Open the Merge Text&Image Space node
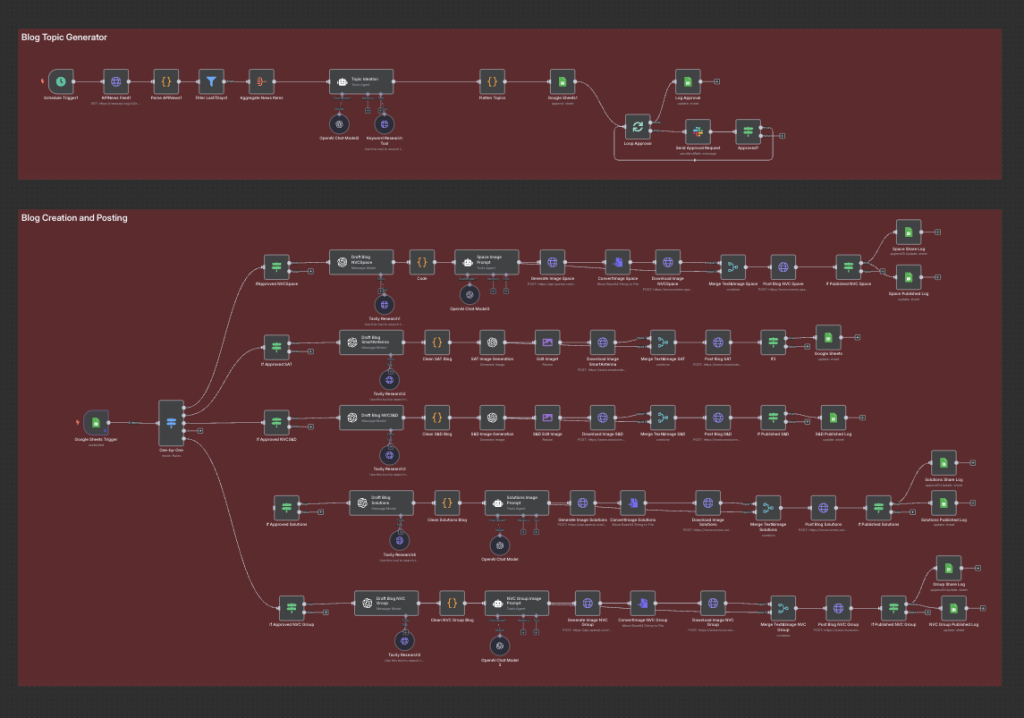Viewport: 1024px width, 718px height. pyautogui.click(x=733, y=267)
